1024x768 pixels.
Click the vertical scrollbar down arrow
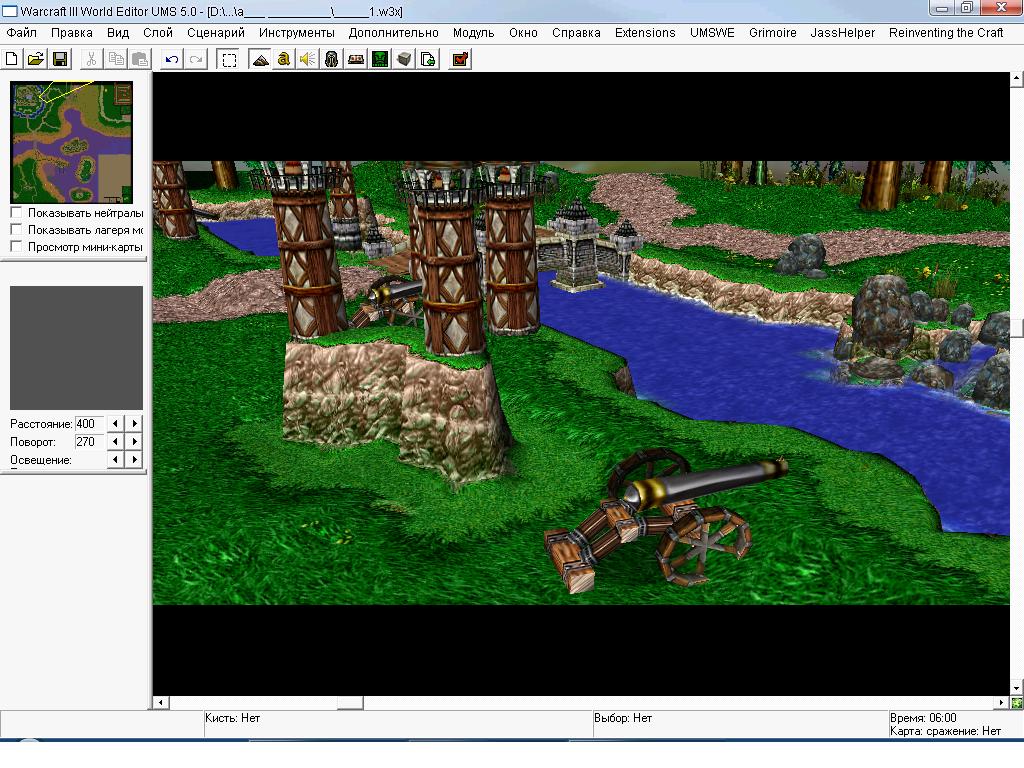(x=1017, y=688)
